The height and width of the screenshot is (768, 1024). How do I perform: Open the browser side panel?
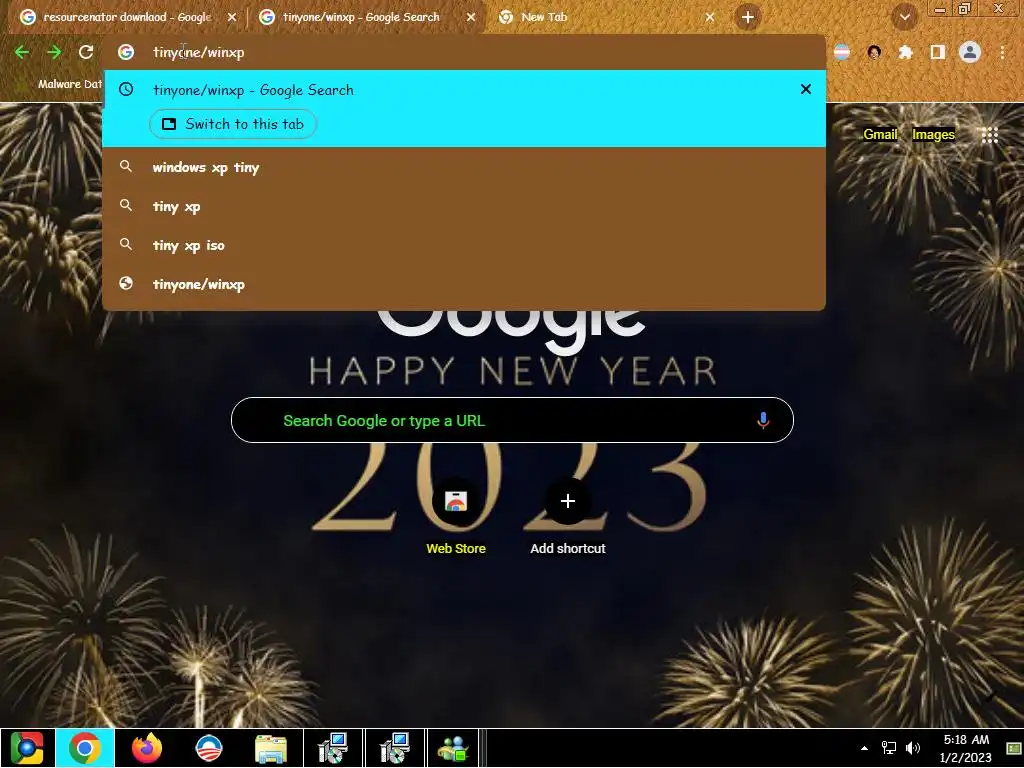(938, 52)
